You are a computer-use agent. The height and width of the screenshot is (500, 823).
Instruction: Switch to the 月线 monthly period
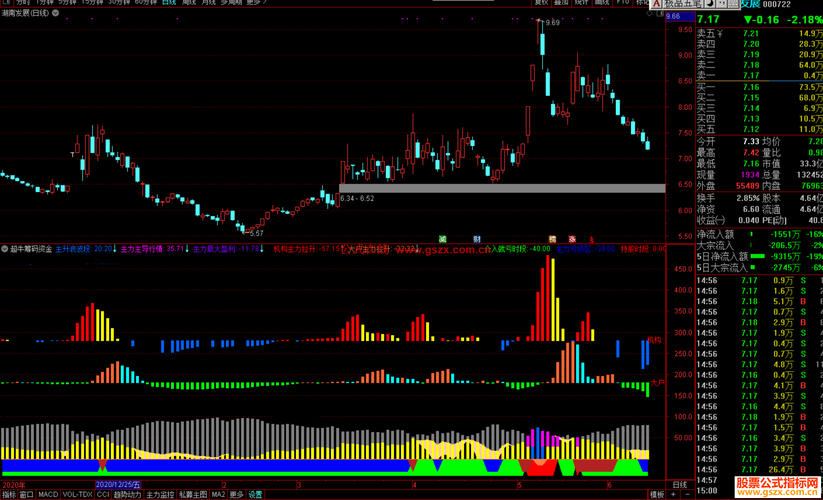(x=208, y=2)
